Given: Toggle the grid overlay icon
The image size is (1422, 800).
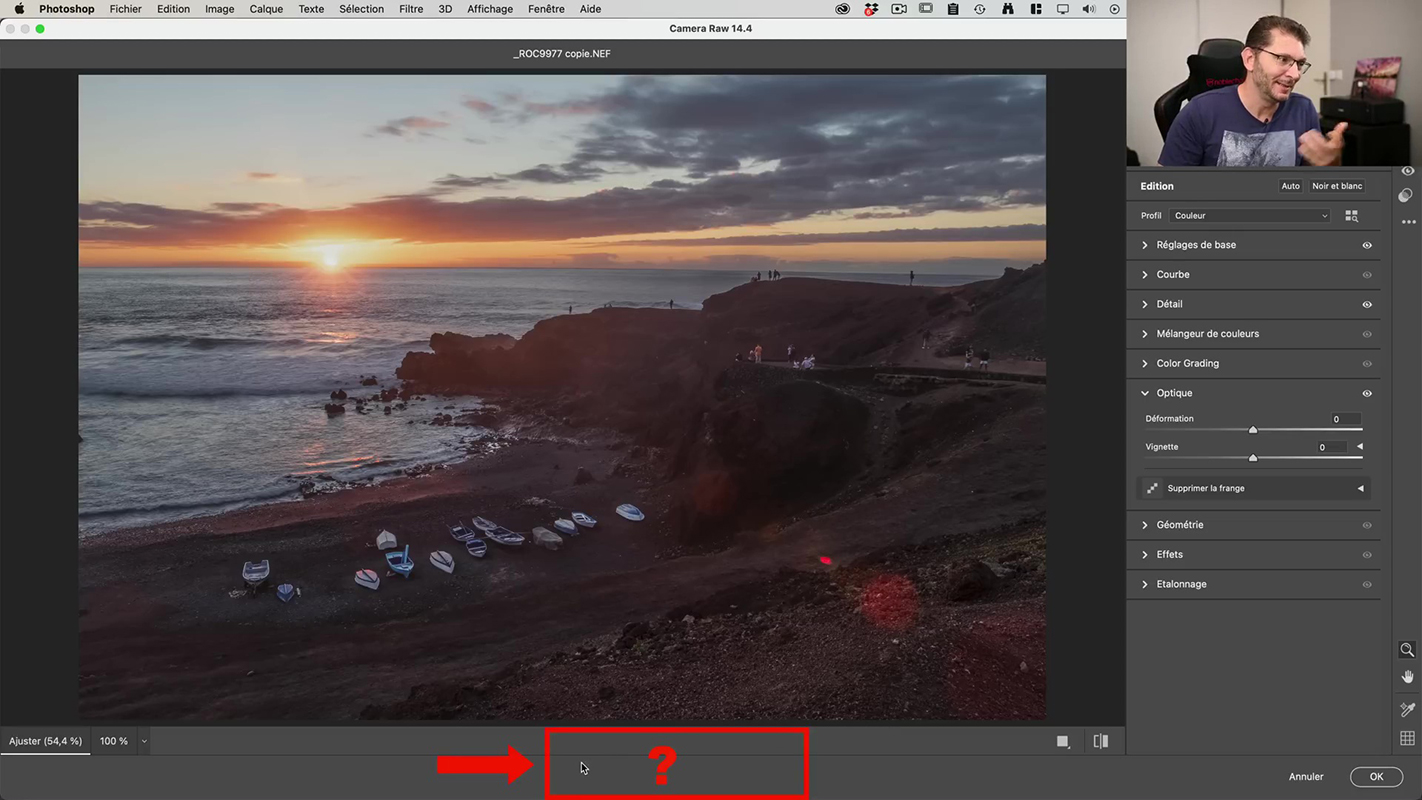Looking at the screenshot, I should [x=1407, y=738].
